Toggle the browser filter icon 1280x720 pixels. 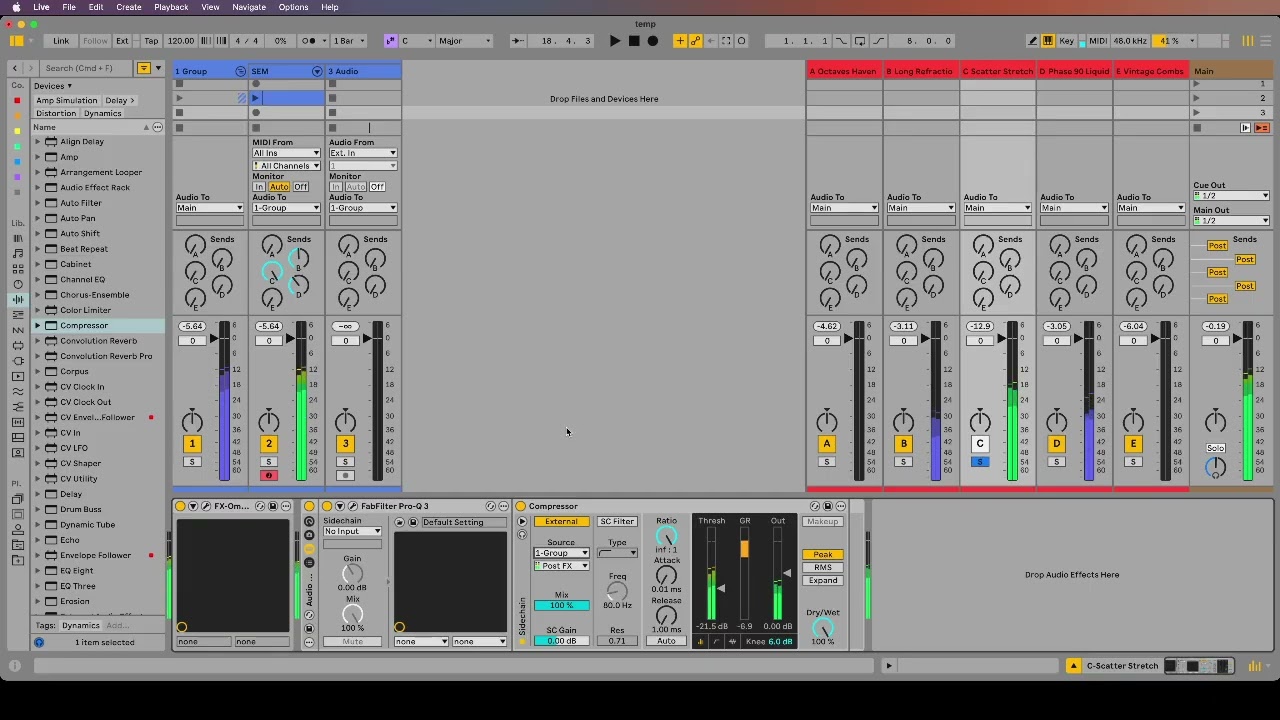pos(143,68)
